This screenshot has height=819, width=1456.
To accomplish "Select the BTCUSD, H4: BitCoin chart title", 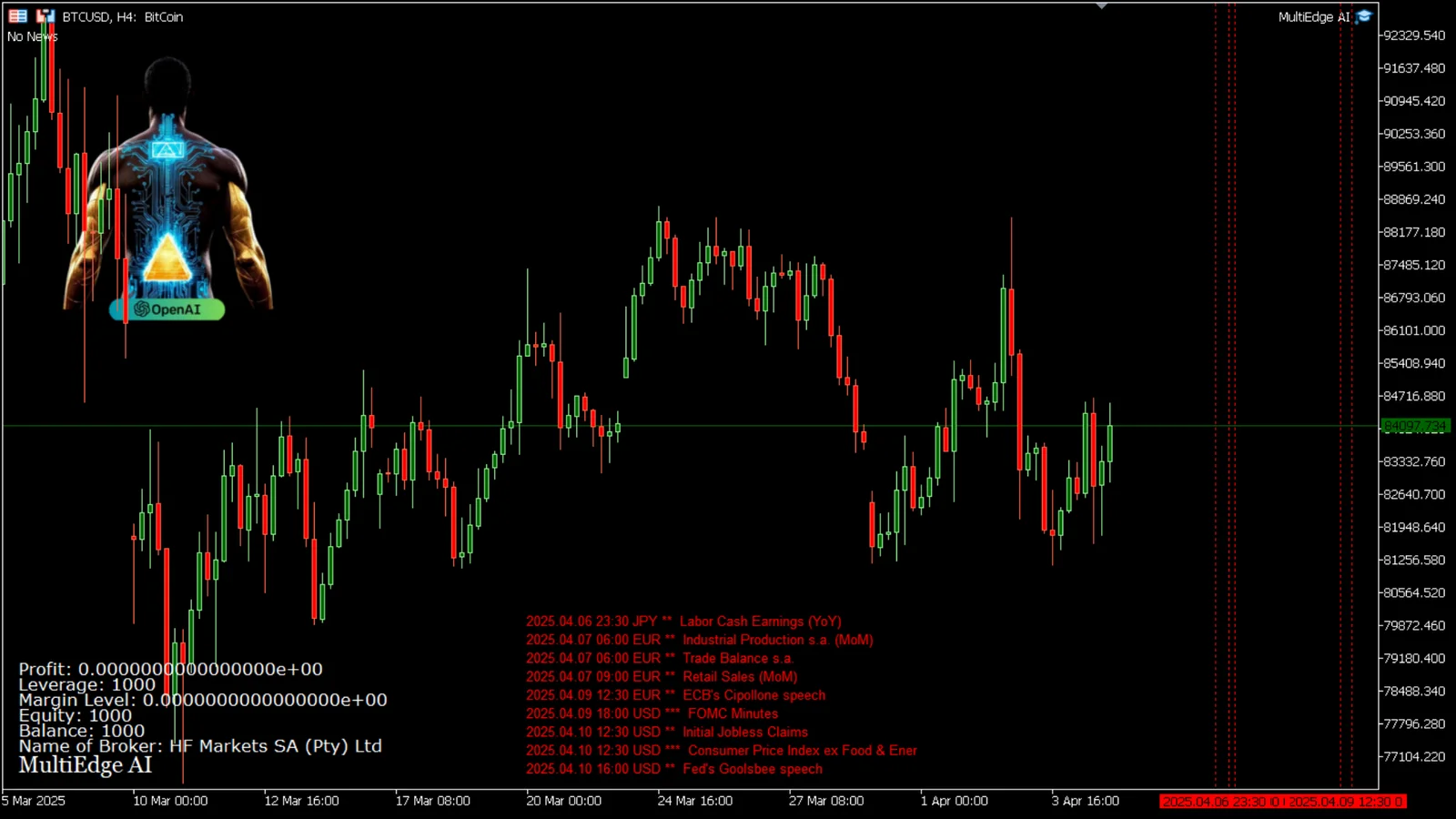I will click(x=123, y=16).
